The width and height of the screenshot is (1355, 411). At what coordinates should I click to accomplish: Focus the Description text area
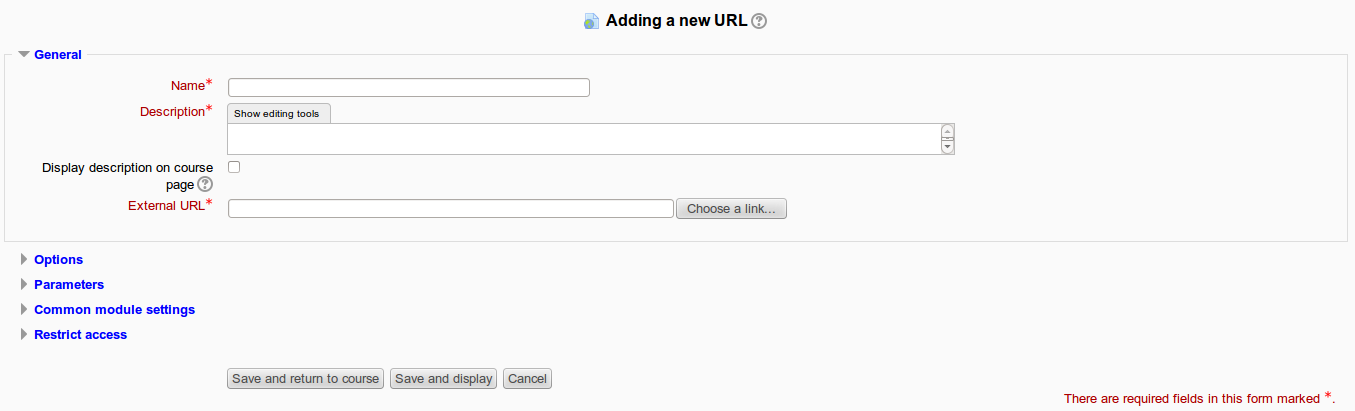[x=585, y=139]
